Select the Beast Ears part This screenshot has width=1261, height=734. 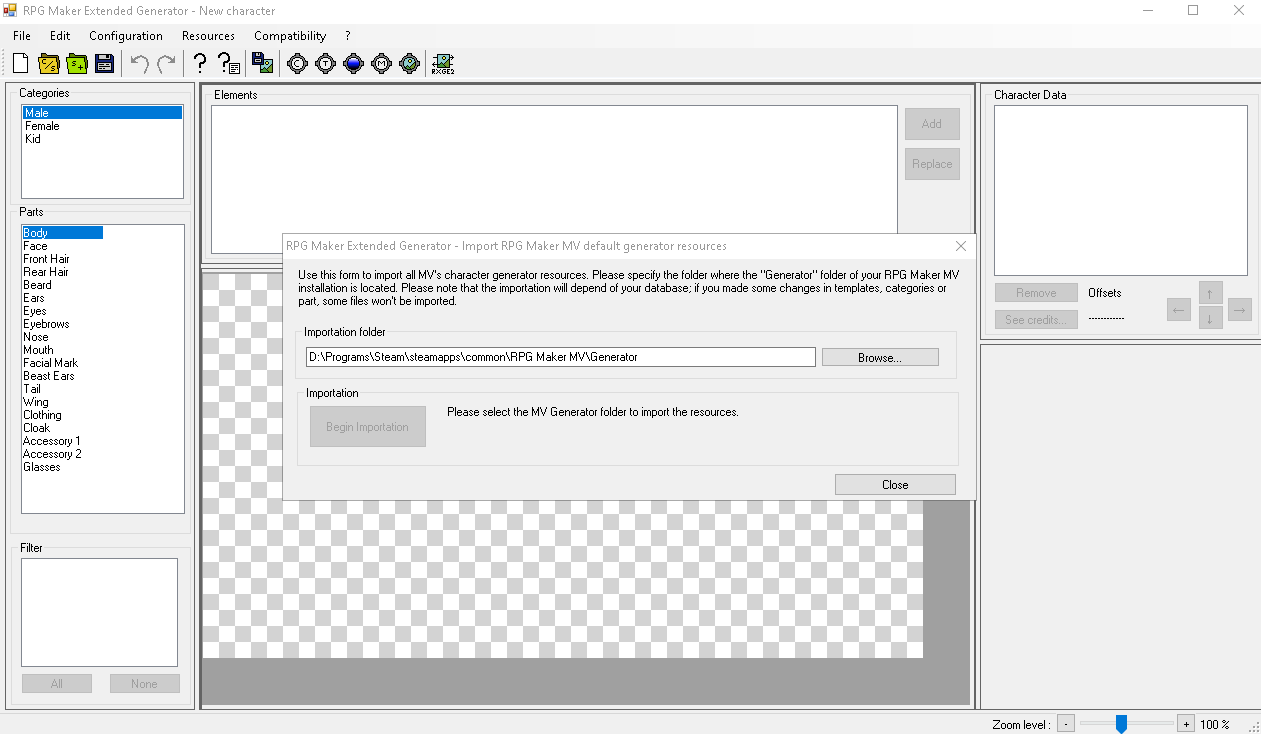click(x=49, y=376)
